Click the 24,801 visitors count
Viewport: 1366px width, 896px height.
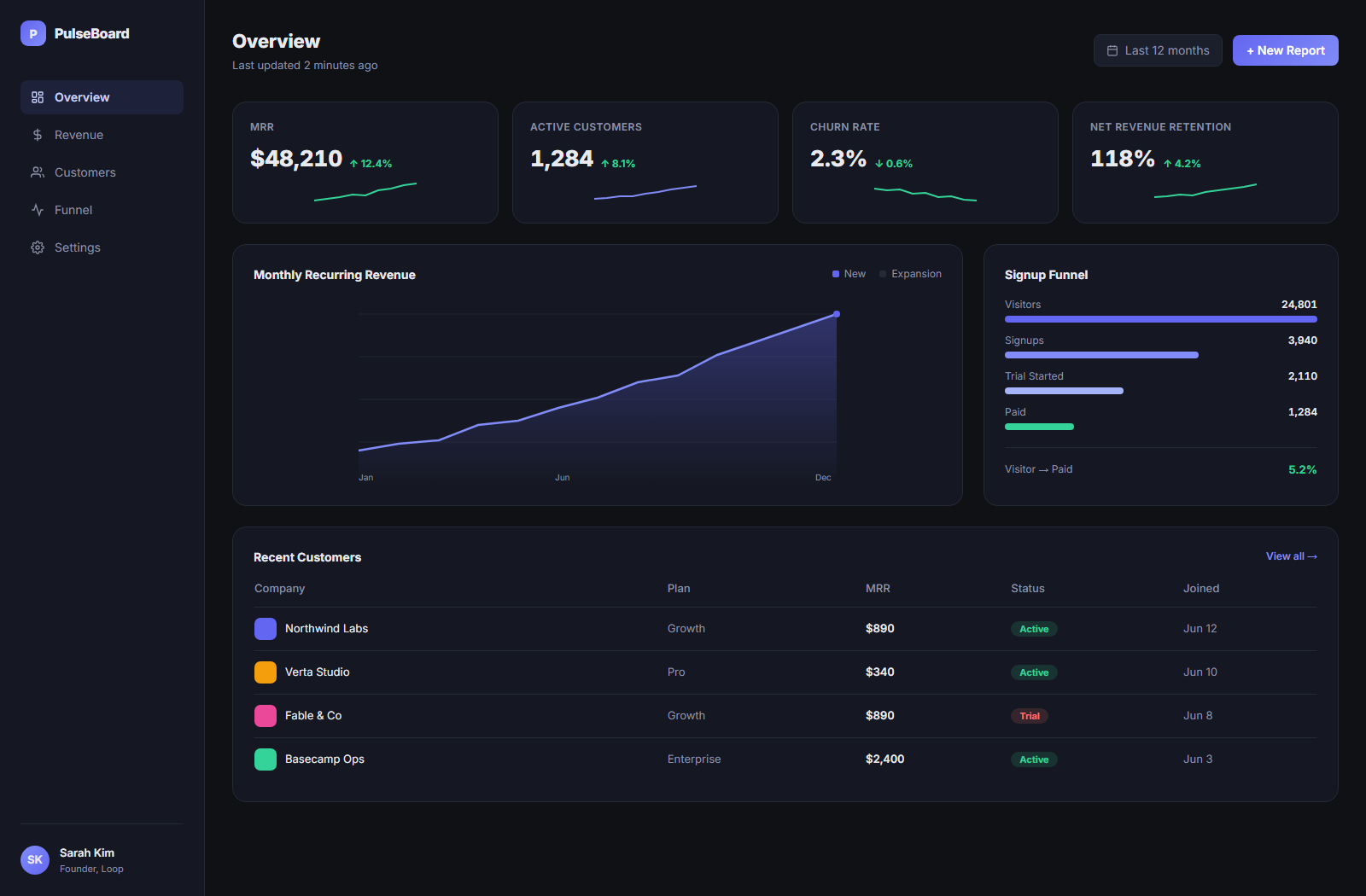[1299, 305]
